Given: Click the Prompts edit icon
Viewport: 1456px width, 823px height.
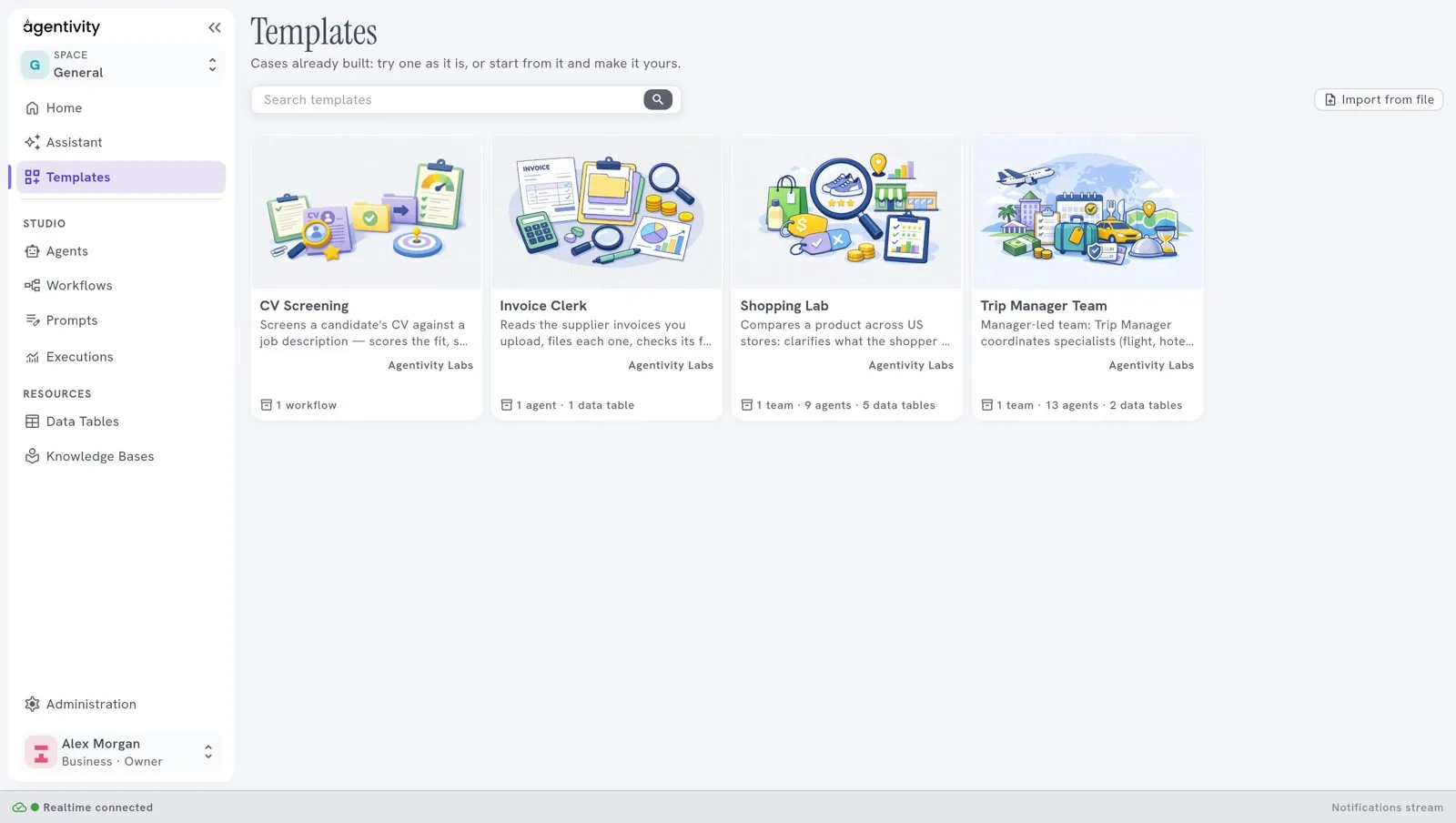Looking at the screenshot, I should pos(32,320).
